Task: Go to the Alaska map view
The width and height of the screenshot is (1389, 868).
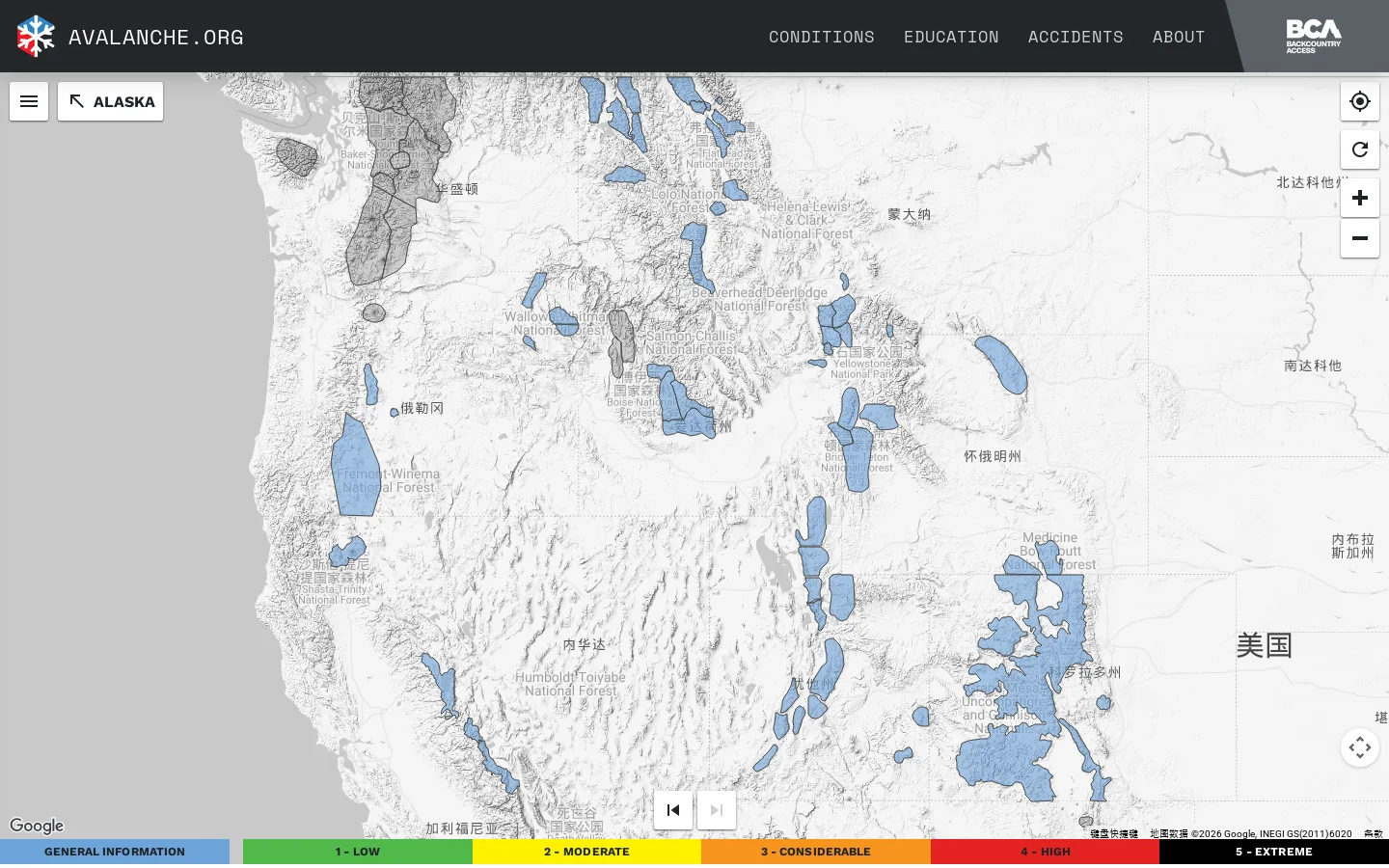Action: [x=110, y=101]
